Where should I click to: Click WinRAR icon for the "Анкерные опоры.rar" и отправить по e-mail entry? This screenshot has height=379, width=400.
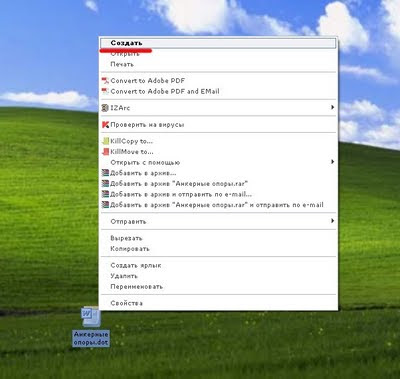[x=105, y=205]
